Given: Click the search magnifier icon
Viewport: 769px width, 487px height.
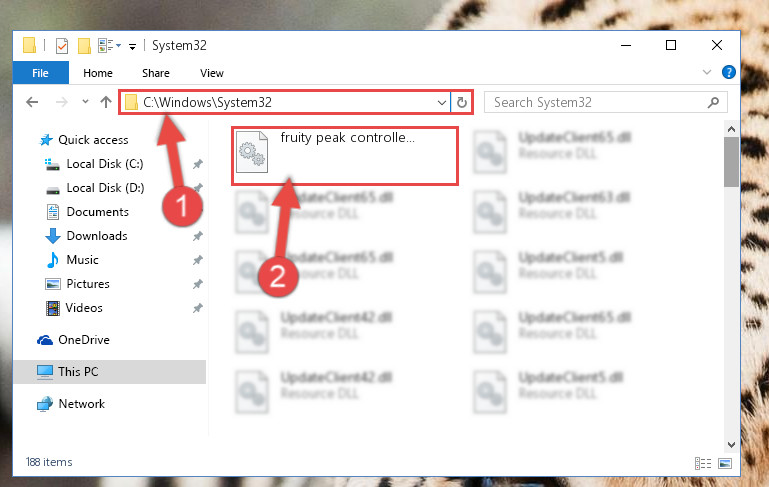Looking at the screenshot, I should tap(713, 102).
